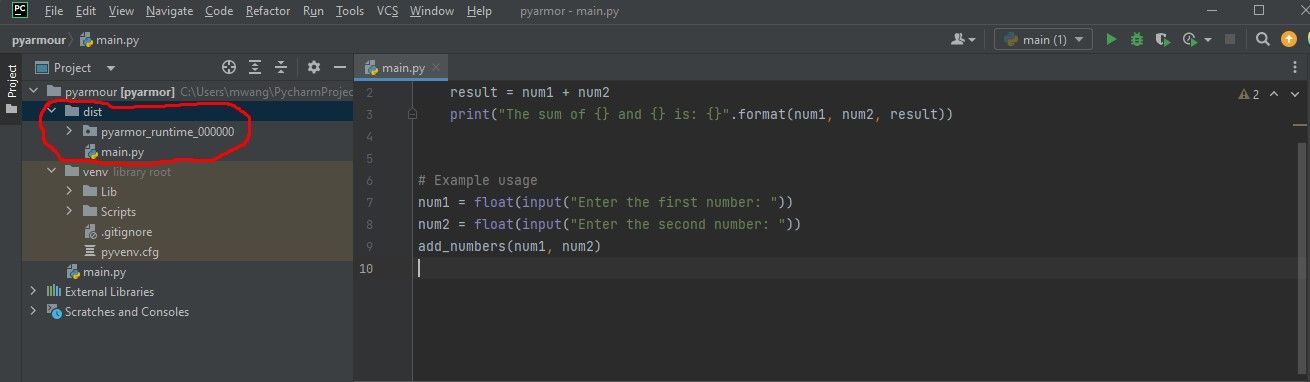Open the Navigate menu
This screenshot has width=1310, height=382.
tap(170, 11)
